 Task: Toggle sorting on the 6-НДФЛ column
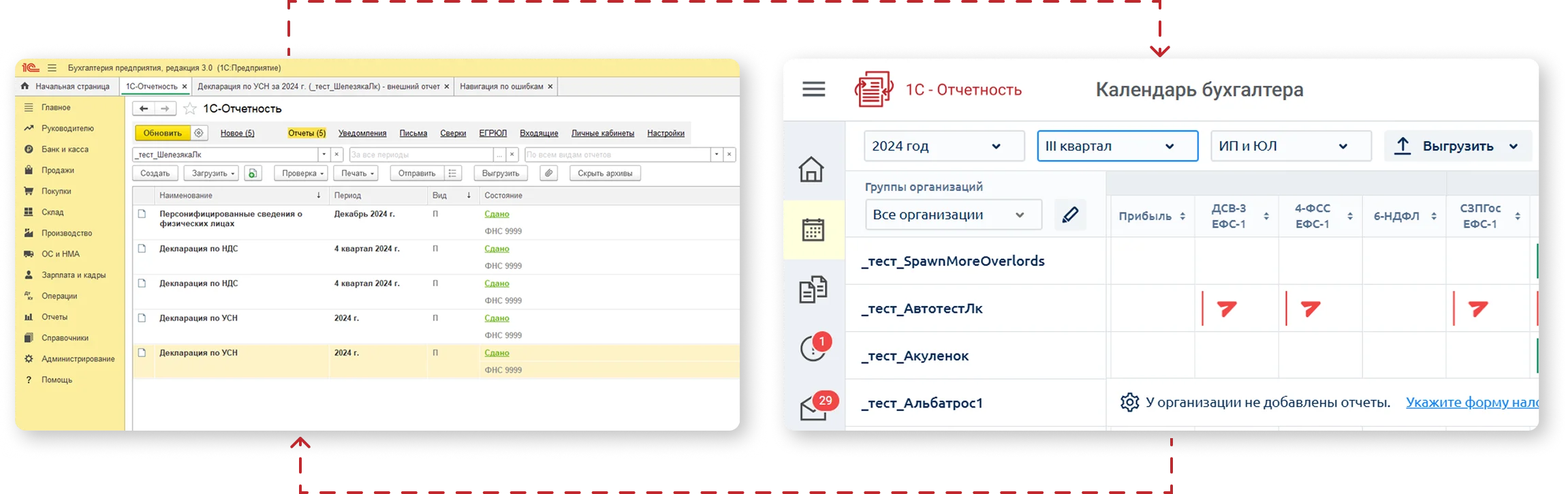(1403, 216)
